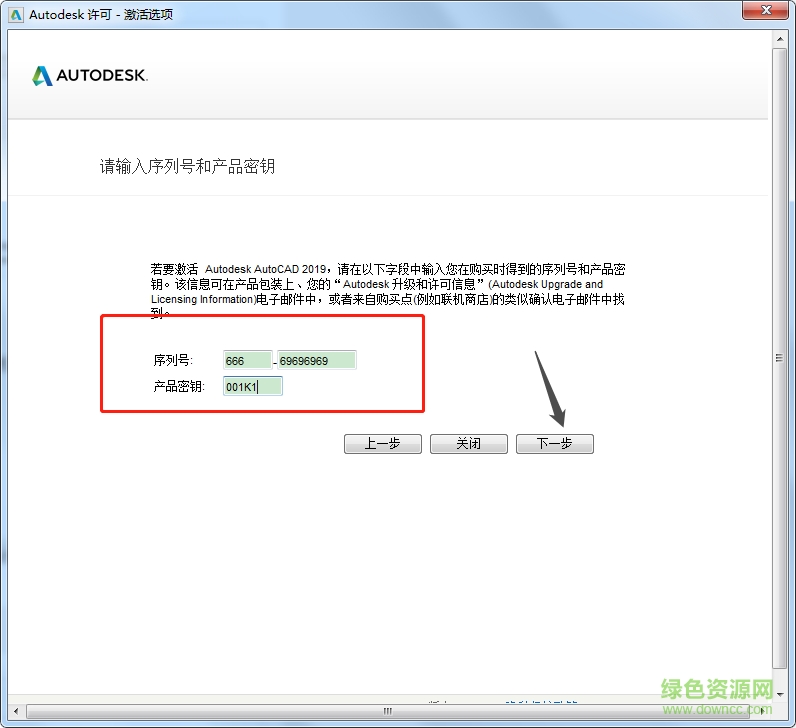
Task: Click the Autodesk app icon in title bar
Action: 16,15
